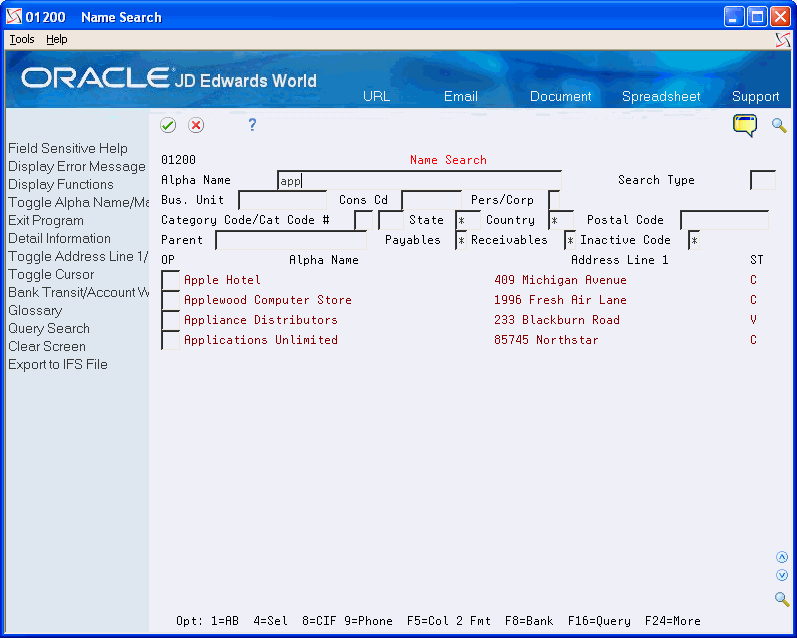Click Export to IFS File in the sidebar
Viewport: 797px width, 638px height.
(57, 364)
